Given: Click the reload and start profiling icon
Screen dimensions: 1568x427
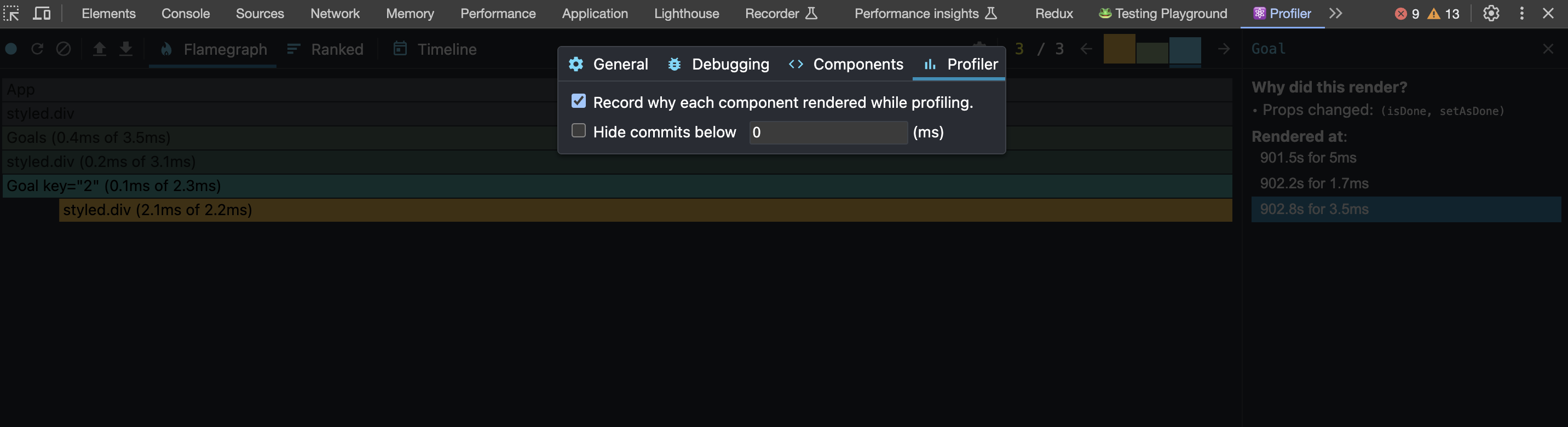Looking at the screenshot, I should (37, 49).
